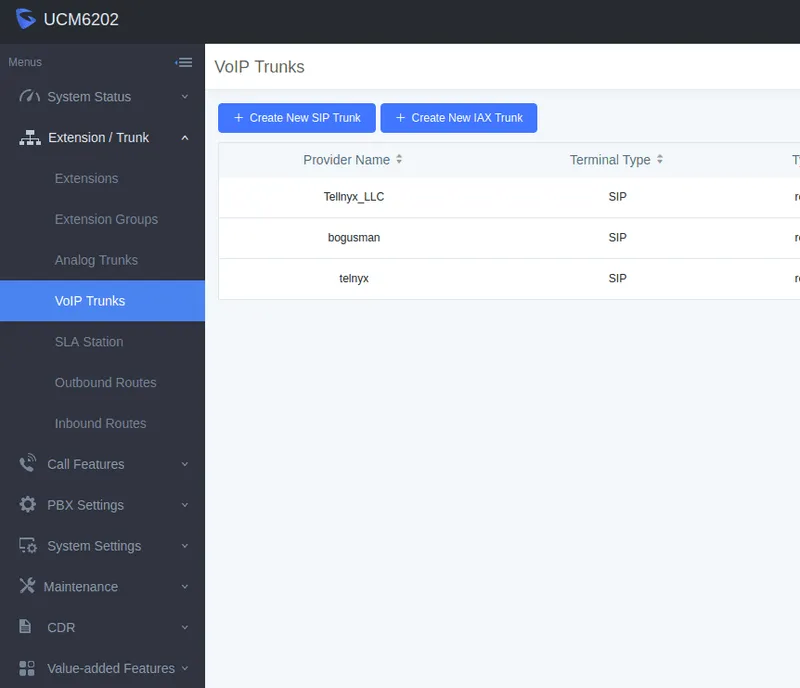Open the Outbound Routes menu item
The image size is (800, 688).
[x=105, y=383]
